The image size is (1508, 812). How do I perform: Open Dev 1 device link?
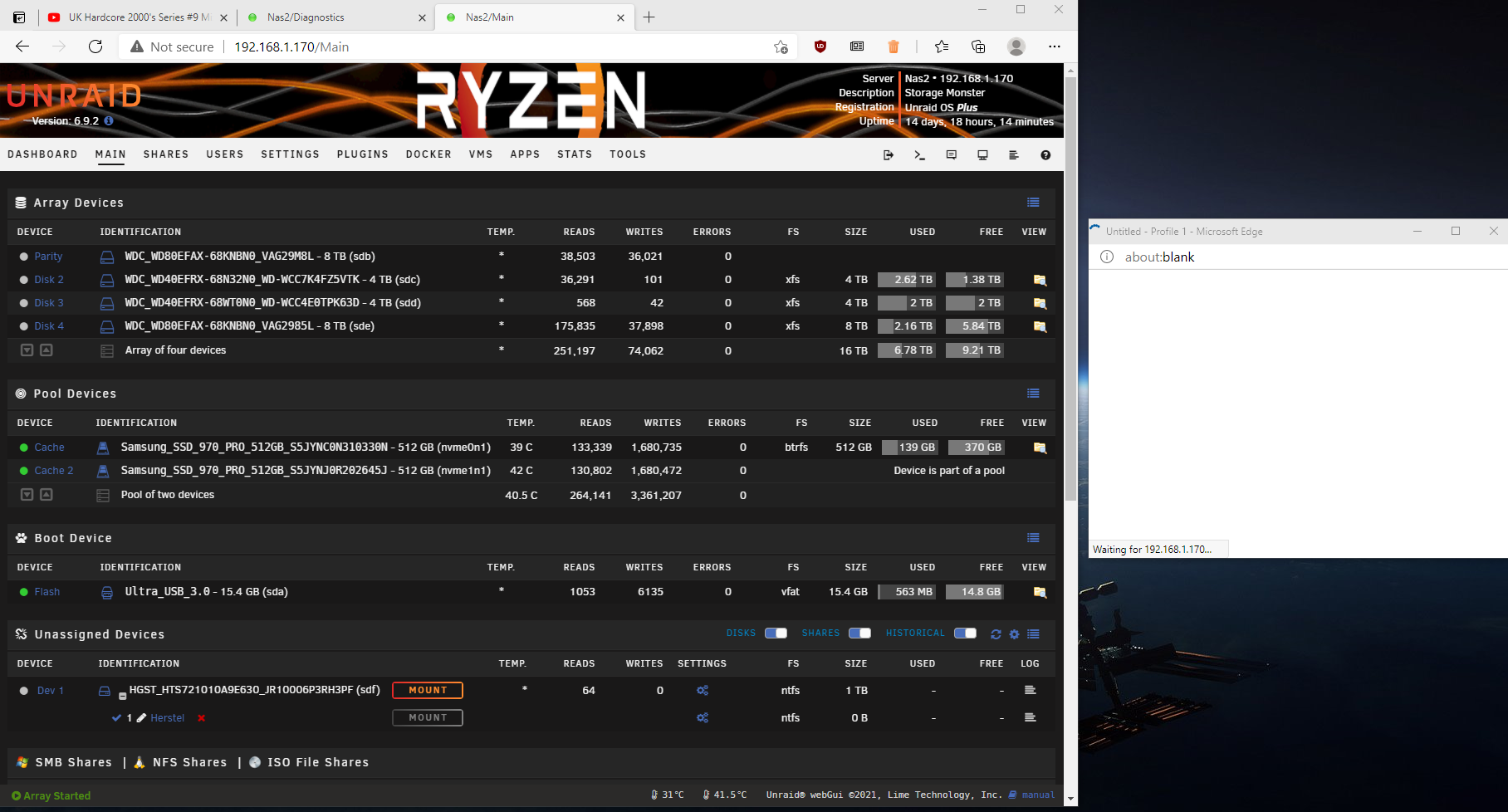pos(50,691)
